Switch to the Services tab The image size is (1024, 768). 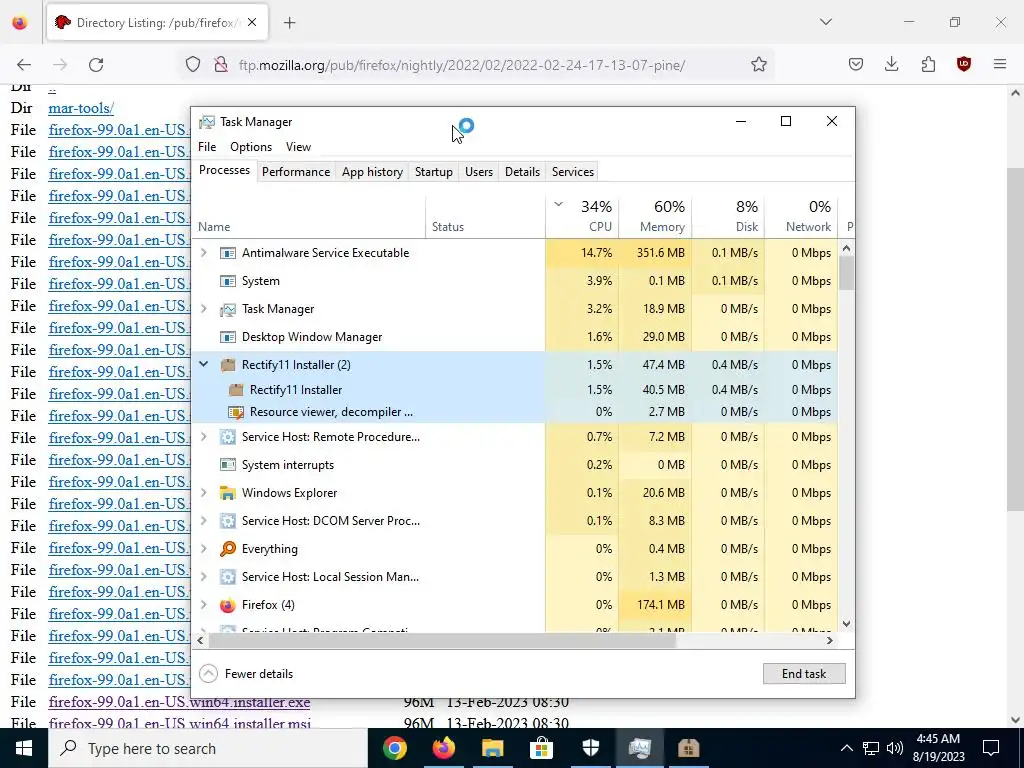pos(573,172)
